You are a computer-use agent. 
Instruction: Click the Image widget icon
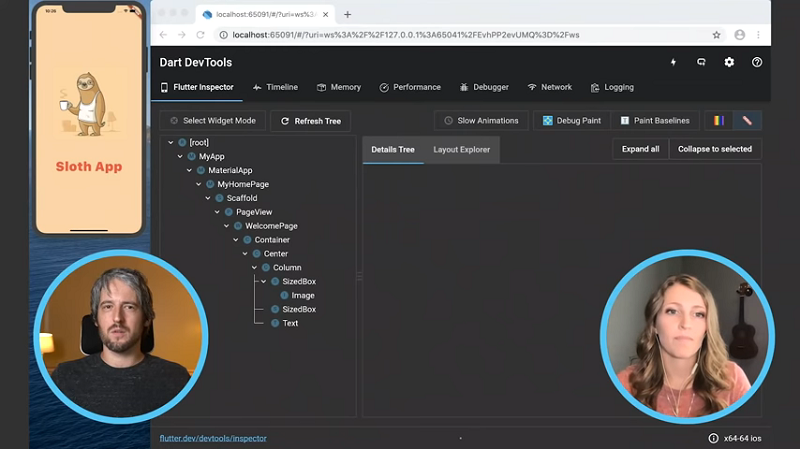pyautogui.click(x=284, y=295)
